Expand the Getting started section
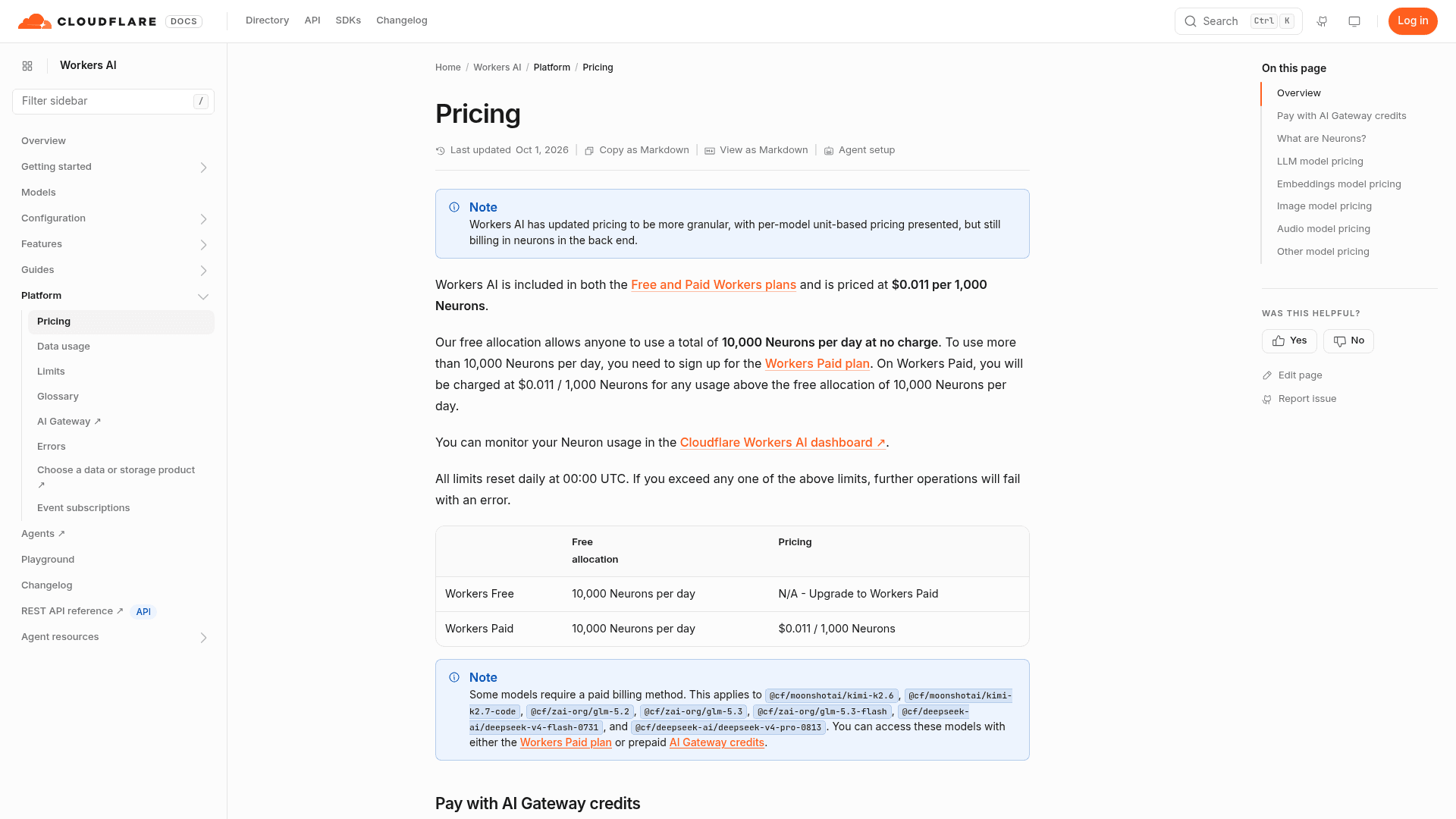This screenshot has height=819, width=1456. (203, 168)
